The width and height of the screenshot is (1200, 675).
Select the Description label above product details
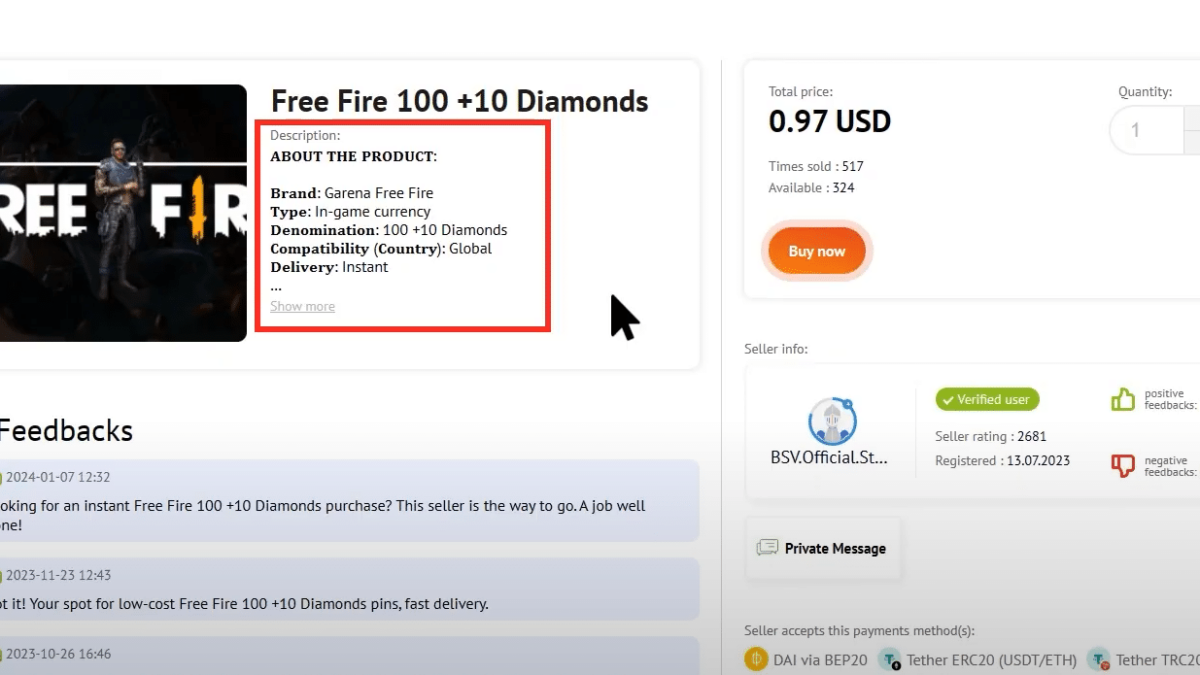304,135
